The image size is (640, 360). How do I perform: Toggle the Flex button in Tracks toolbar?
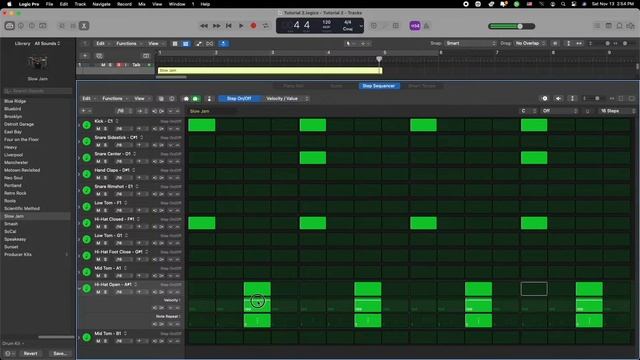210,43
